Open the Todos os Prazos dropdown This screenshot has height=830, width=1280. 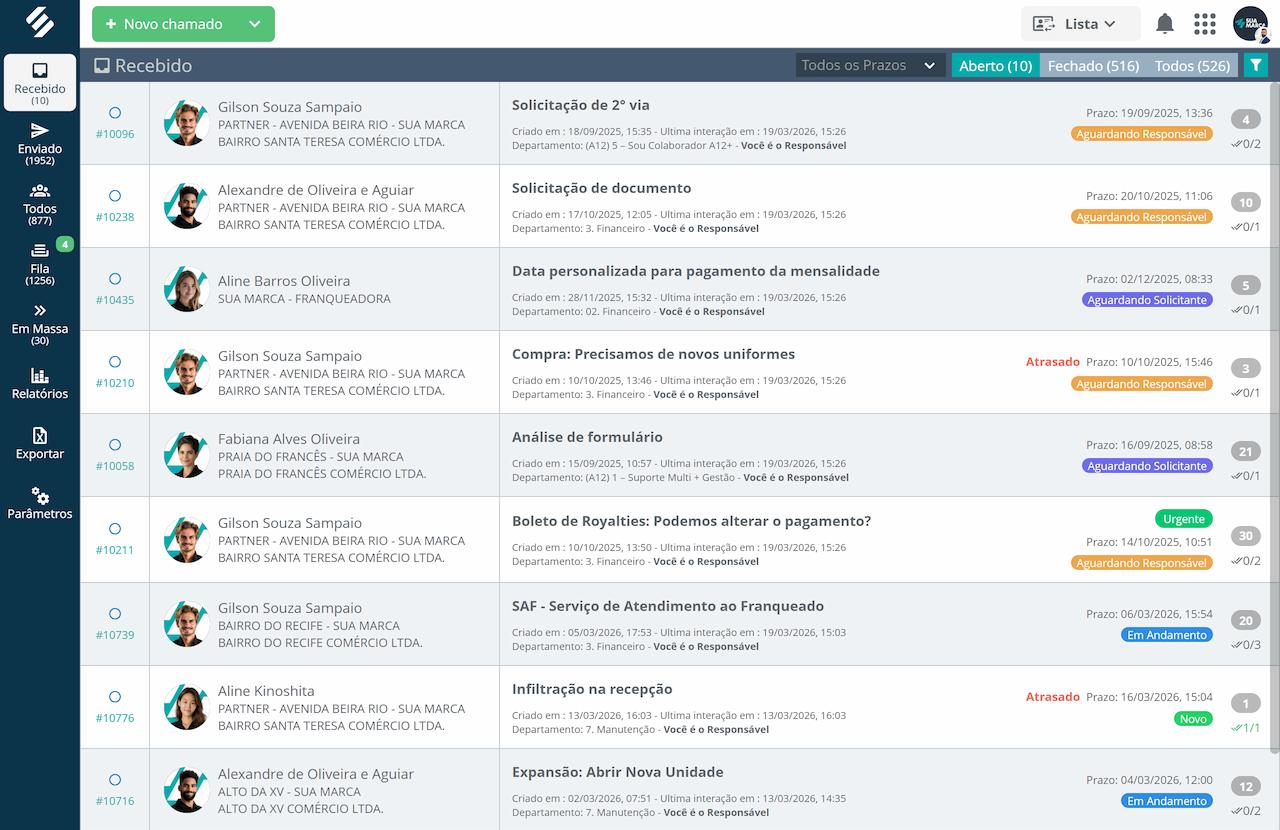point(866,65)
